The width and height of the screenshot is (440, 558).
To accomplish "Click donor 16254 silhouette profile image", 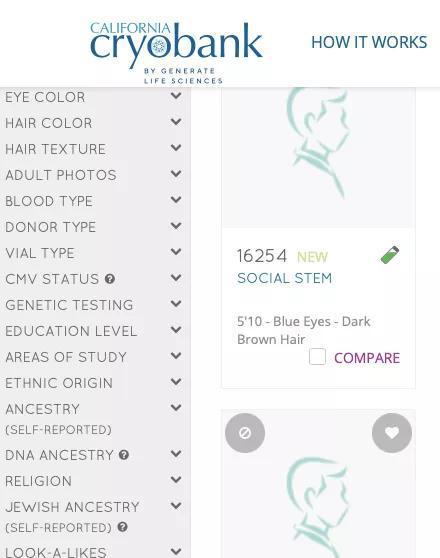I will 318,157.
